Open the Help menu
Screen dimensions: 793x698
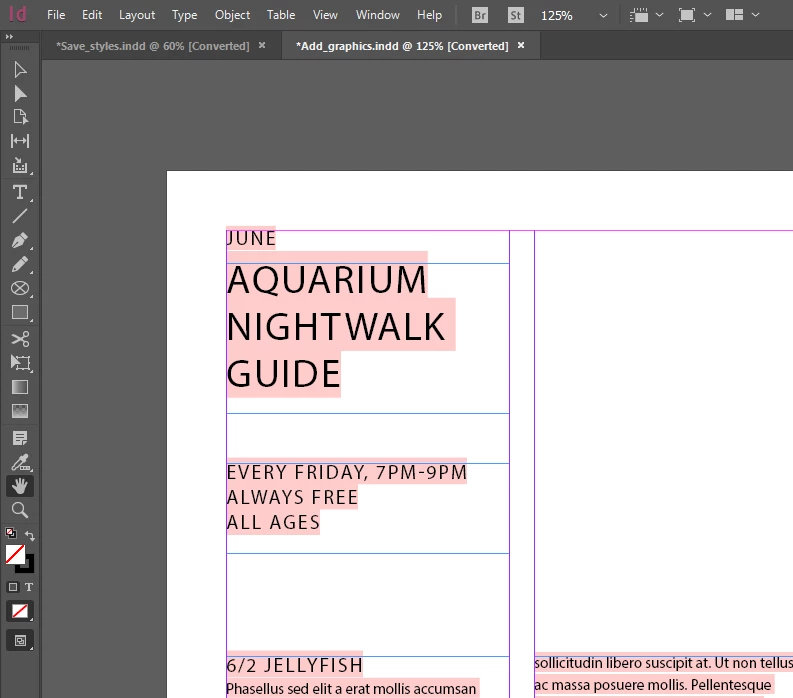tap(429, 15)
